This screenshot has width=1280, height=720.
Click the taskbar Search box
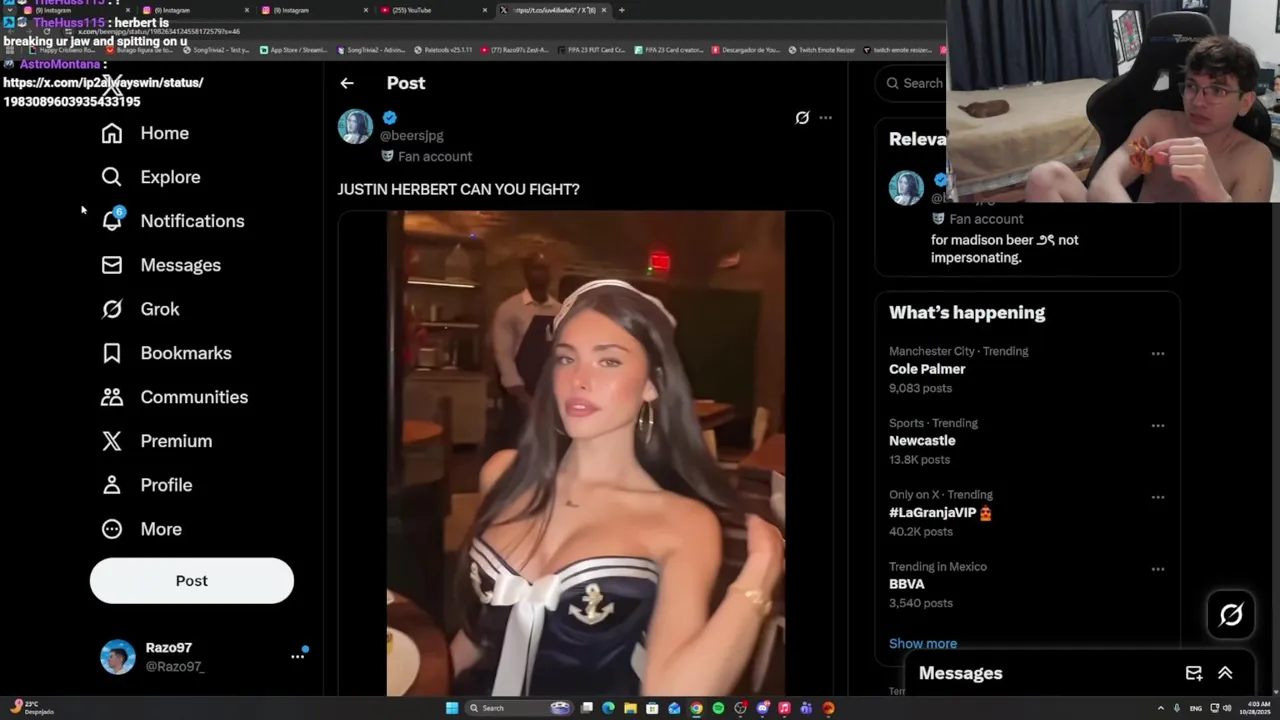click(520, 708)
